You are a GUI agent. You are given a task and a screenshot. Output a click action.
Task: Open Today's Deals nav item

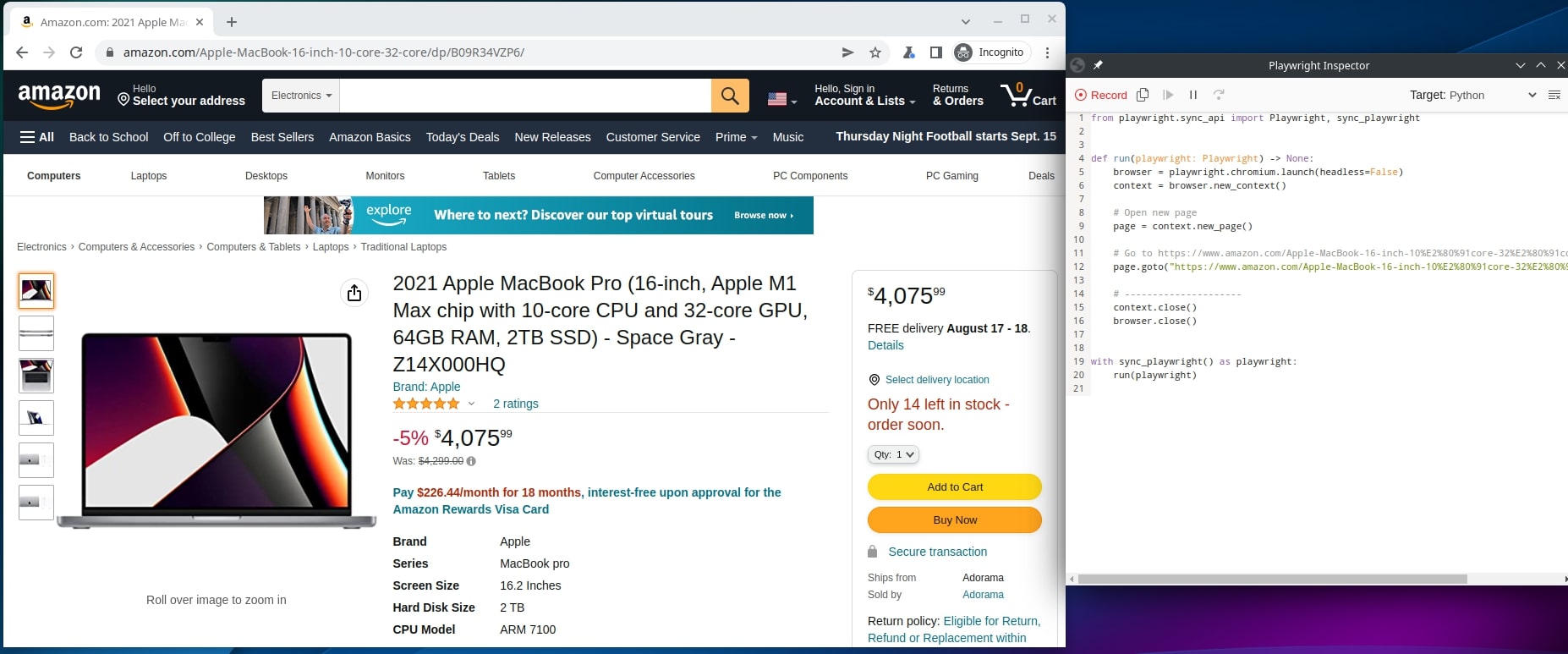(x=463, y=137)
